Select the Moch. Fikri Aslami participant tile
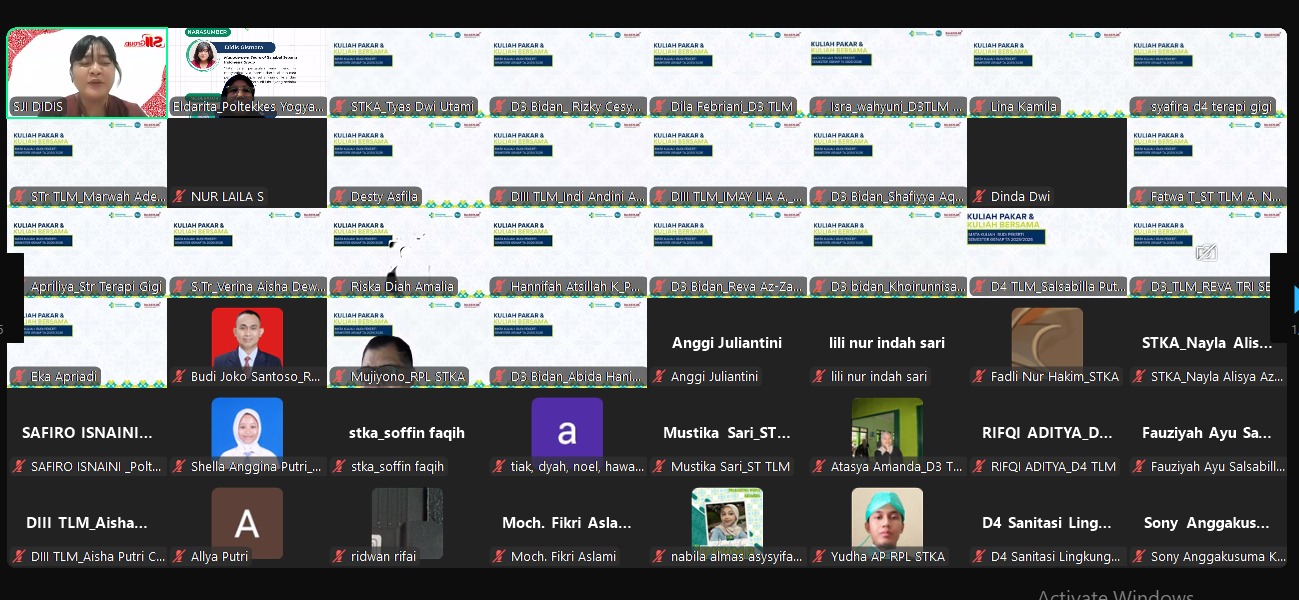The height and width of the screenshot is (600, 1299). [x=567, y=523]
